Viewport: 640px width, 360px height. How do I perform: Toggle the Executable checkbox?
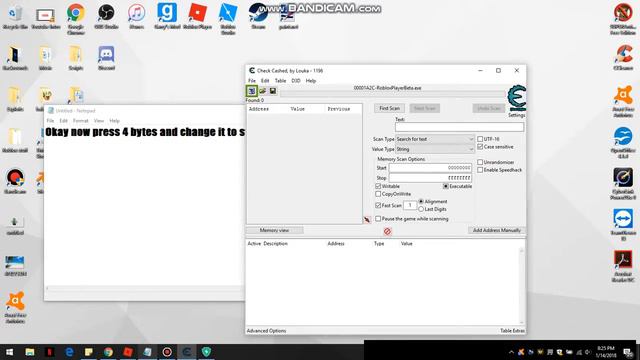[x=446, y=186]
